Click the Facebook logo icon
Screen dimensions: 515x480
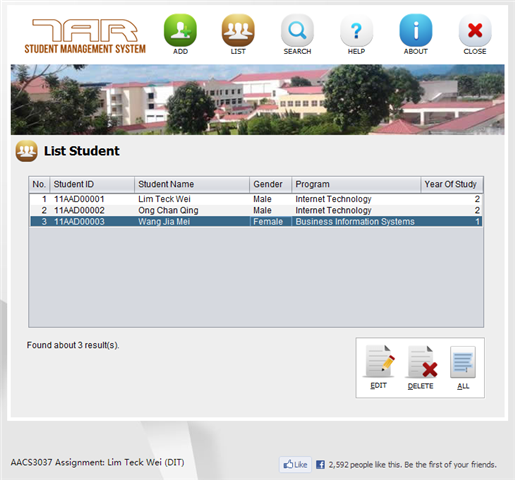320,464
